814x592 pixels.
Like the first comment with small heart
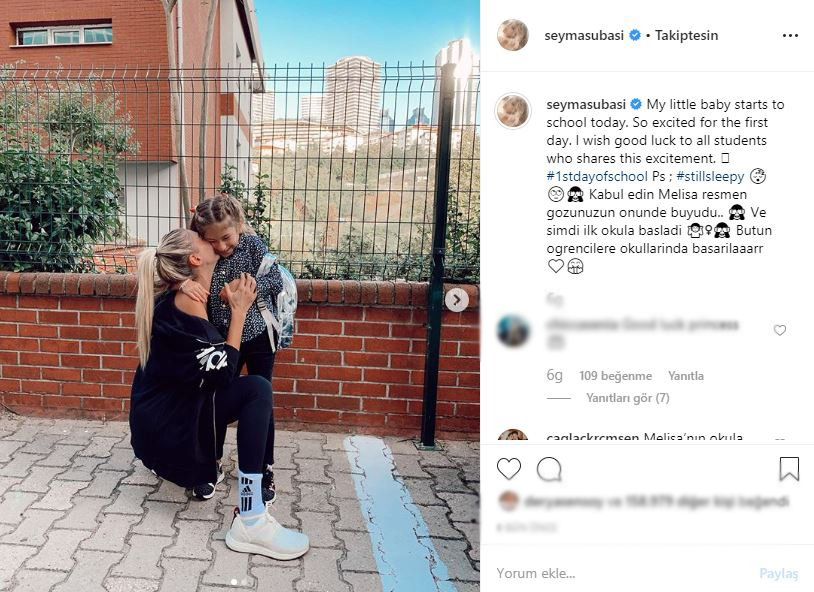pyautogui.click(x=780, y=330)
